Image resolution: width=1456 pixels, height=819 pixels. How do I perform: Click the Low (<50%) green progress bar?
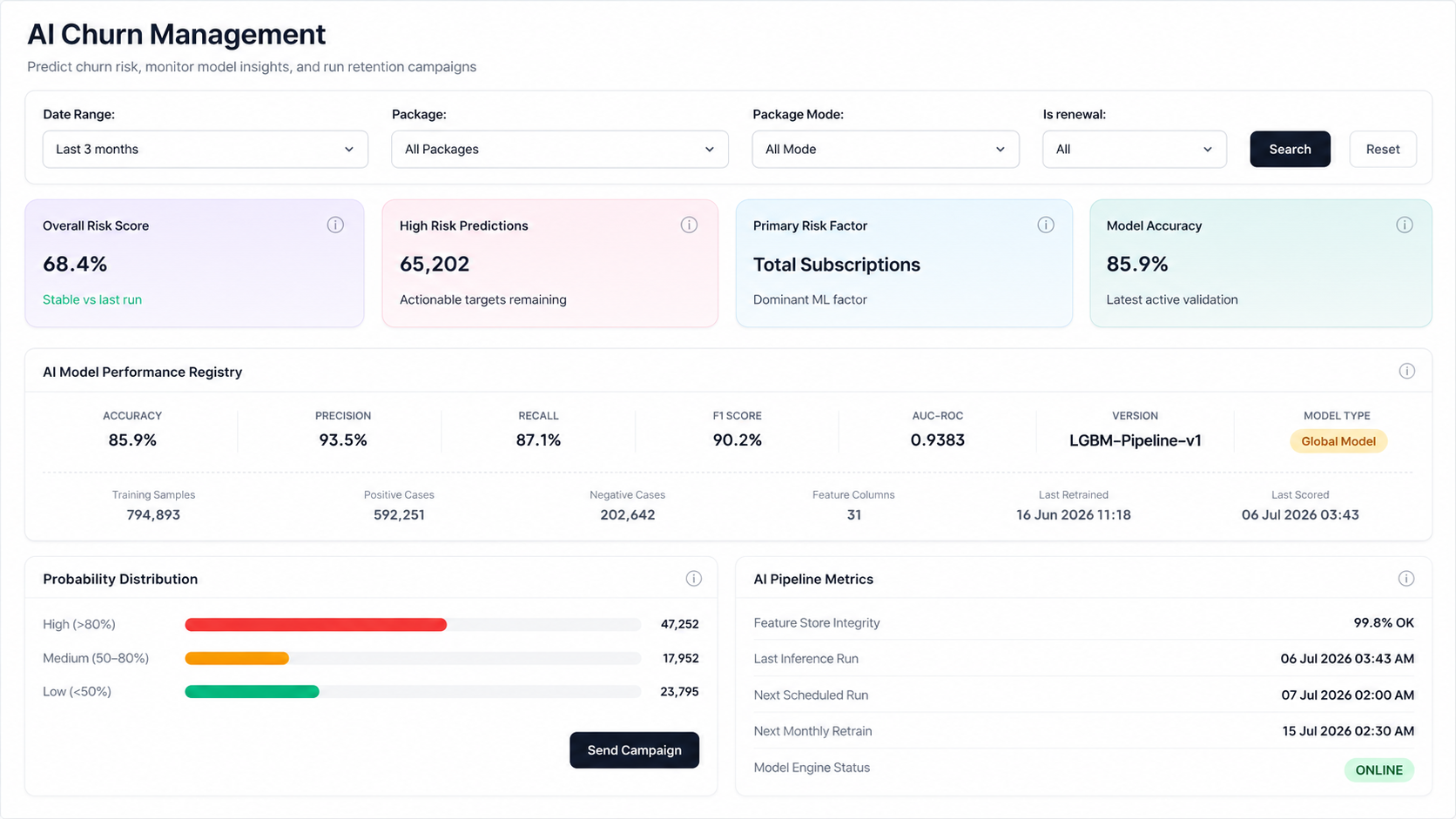(252, 692)
